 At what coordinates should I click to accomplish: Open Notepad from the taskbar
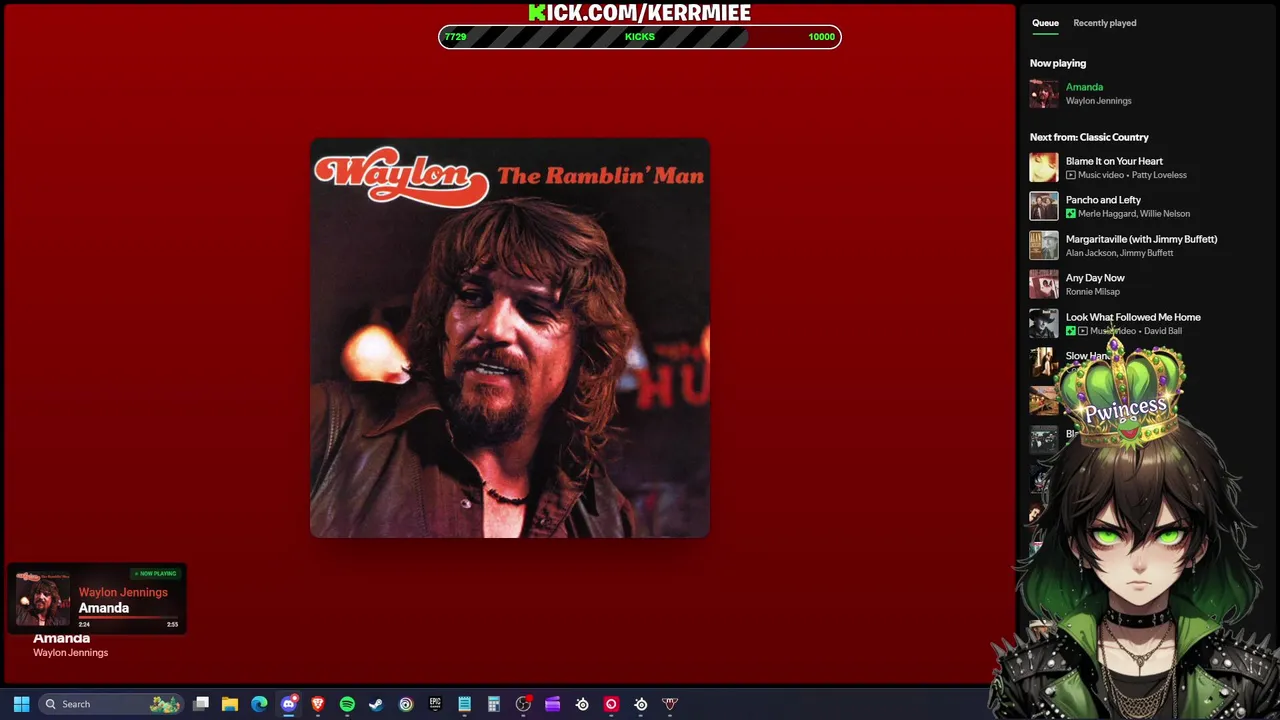[464, 704]
